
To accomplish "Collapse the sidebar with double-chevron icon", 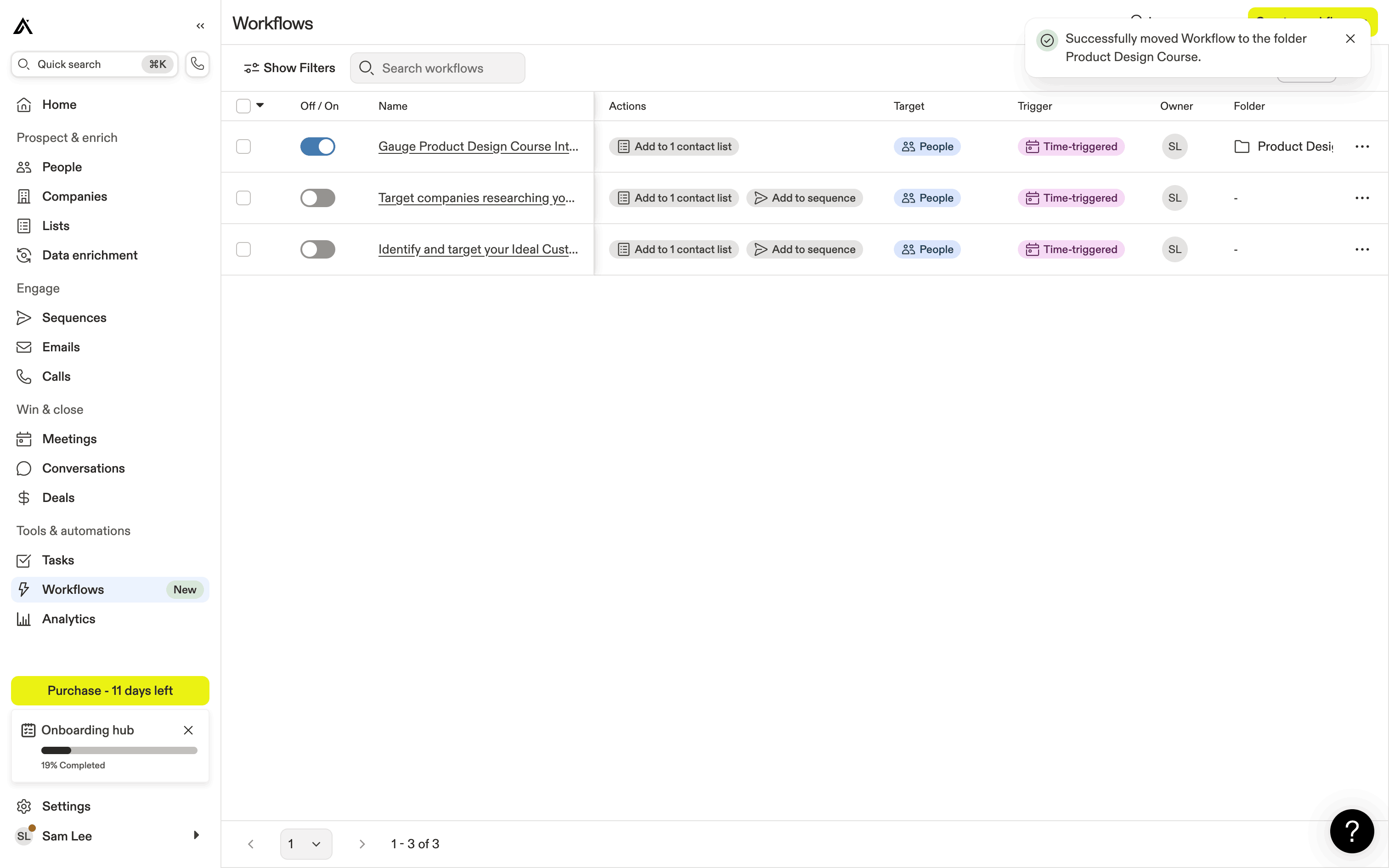I will pos(200,26).
